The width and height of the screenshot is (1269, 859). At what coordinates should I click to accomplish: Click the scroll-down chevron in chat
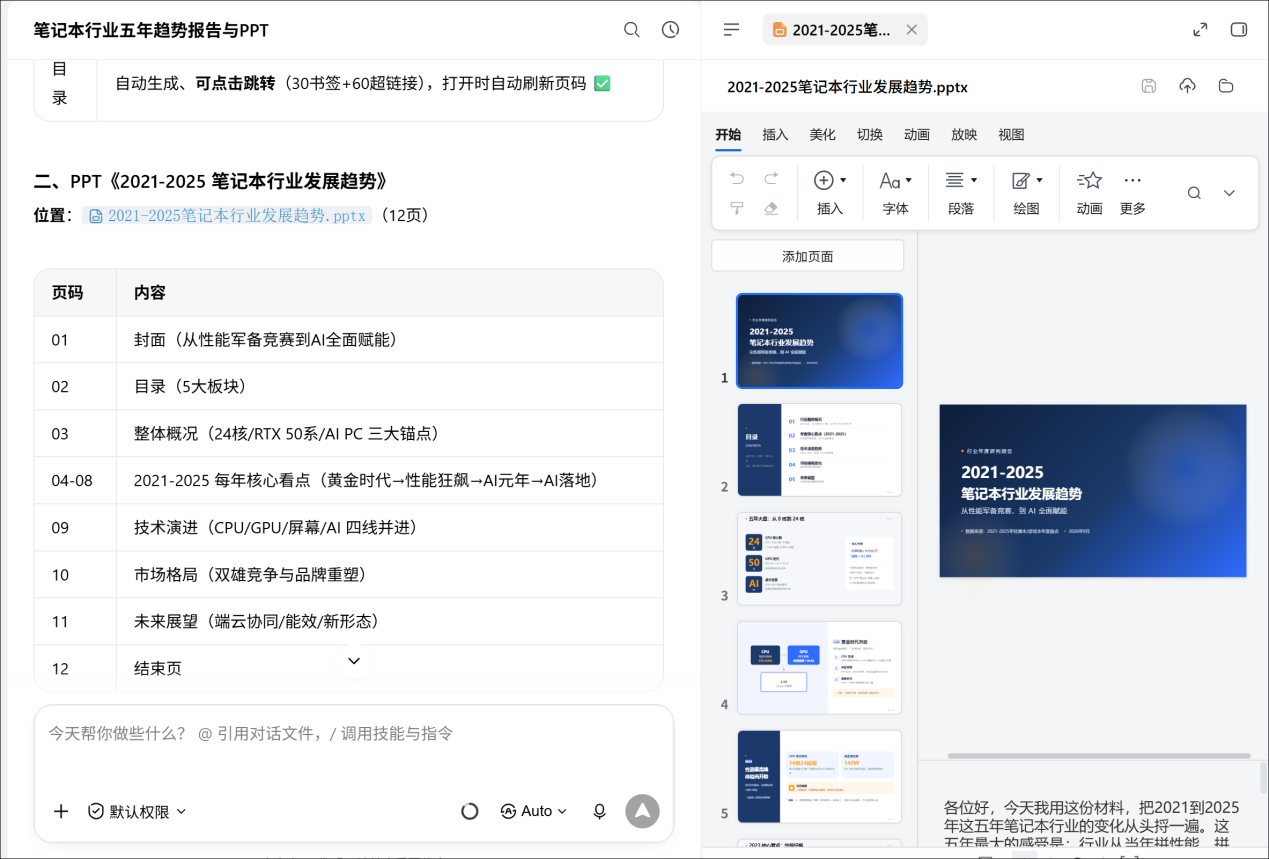(353, 661)
